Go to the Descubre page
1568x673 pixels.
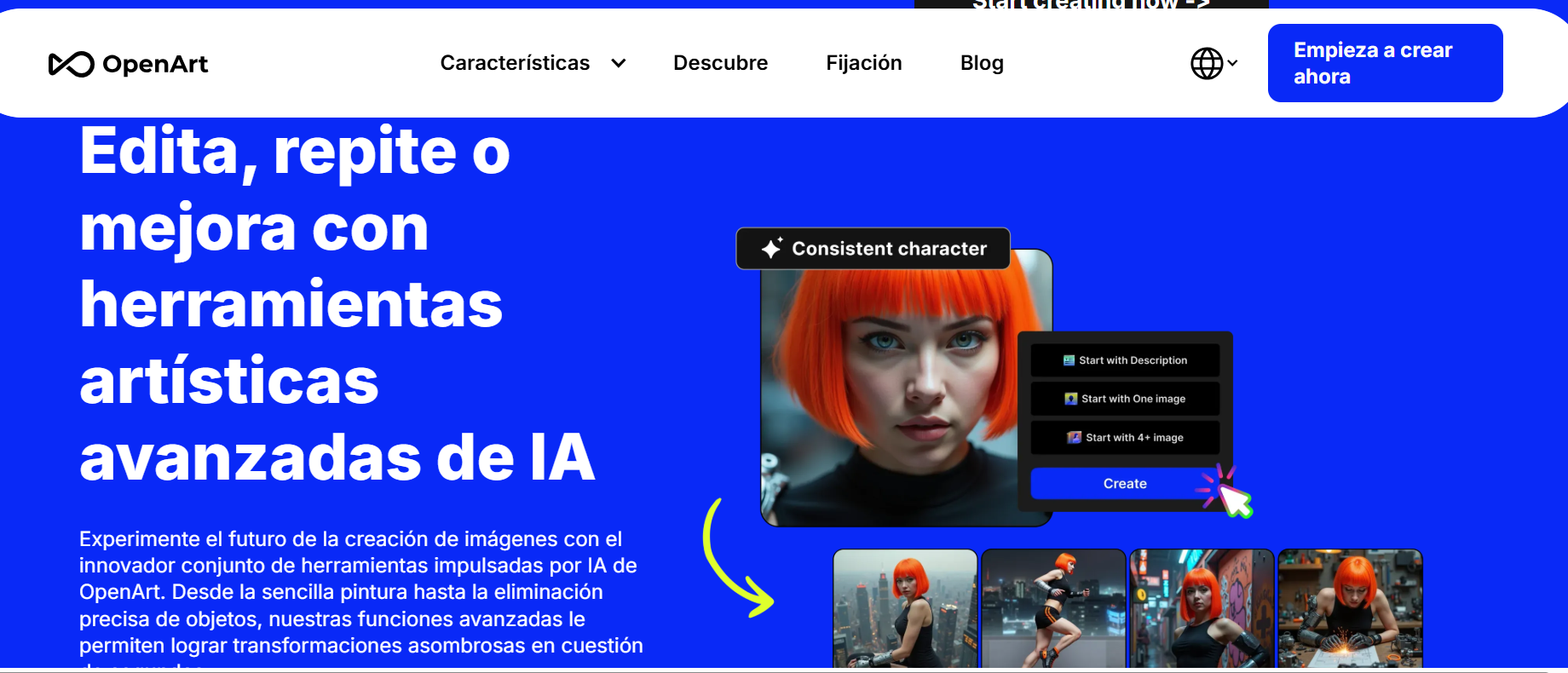720,63
